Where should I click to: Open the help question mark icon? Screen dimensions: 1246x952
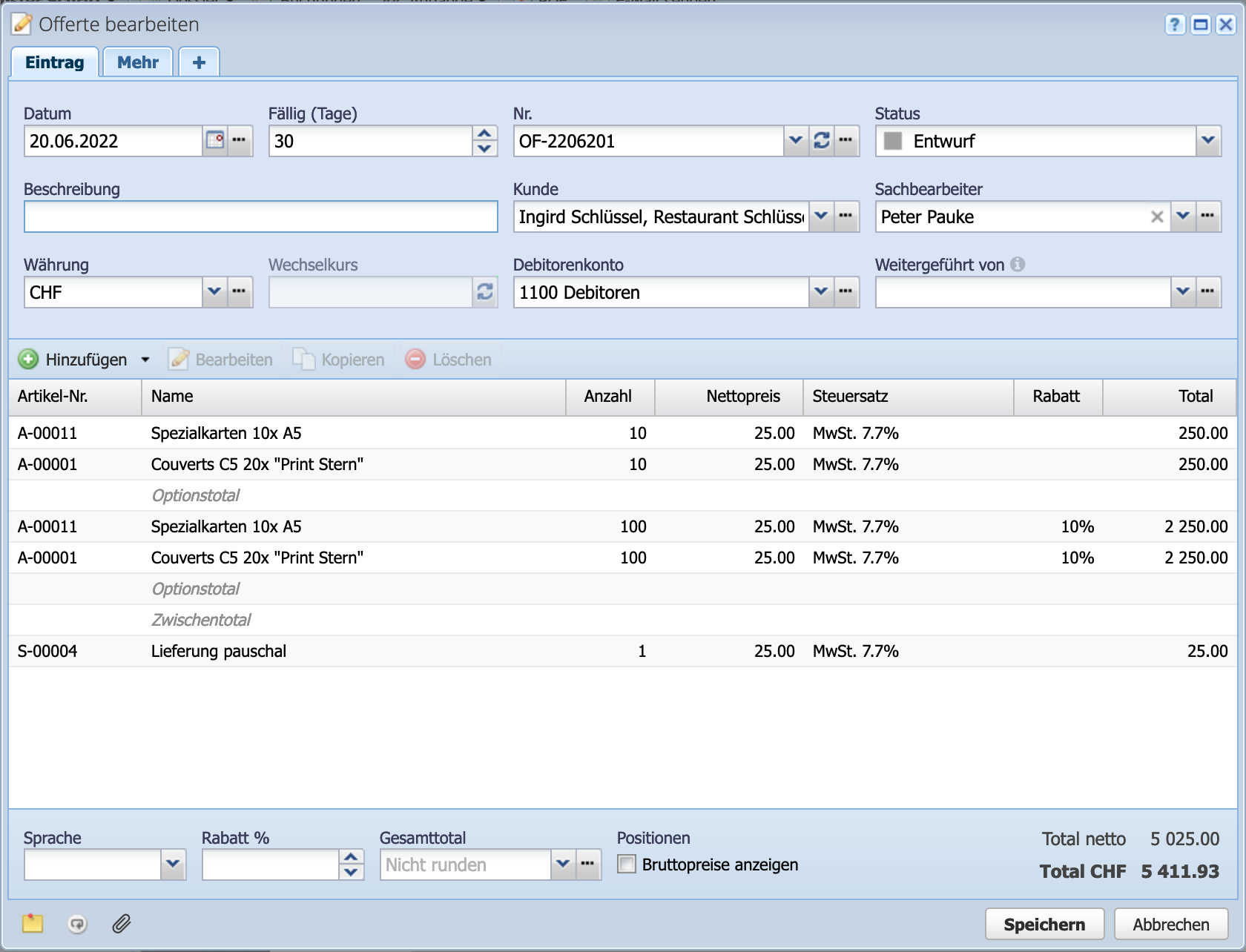1174,24
